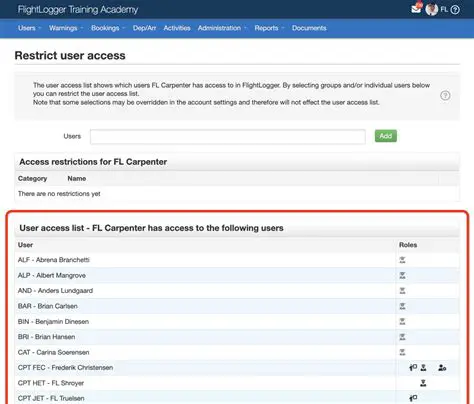Viewport: 474px width, 404px height.
Task: Open the help question mark icon in header
Action: 455,10
